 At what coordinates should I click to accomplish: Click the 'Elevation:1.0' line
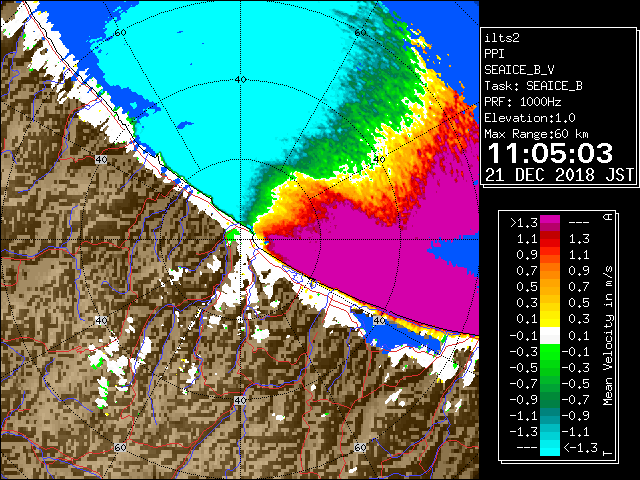(530, 118)
